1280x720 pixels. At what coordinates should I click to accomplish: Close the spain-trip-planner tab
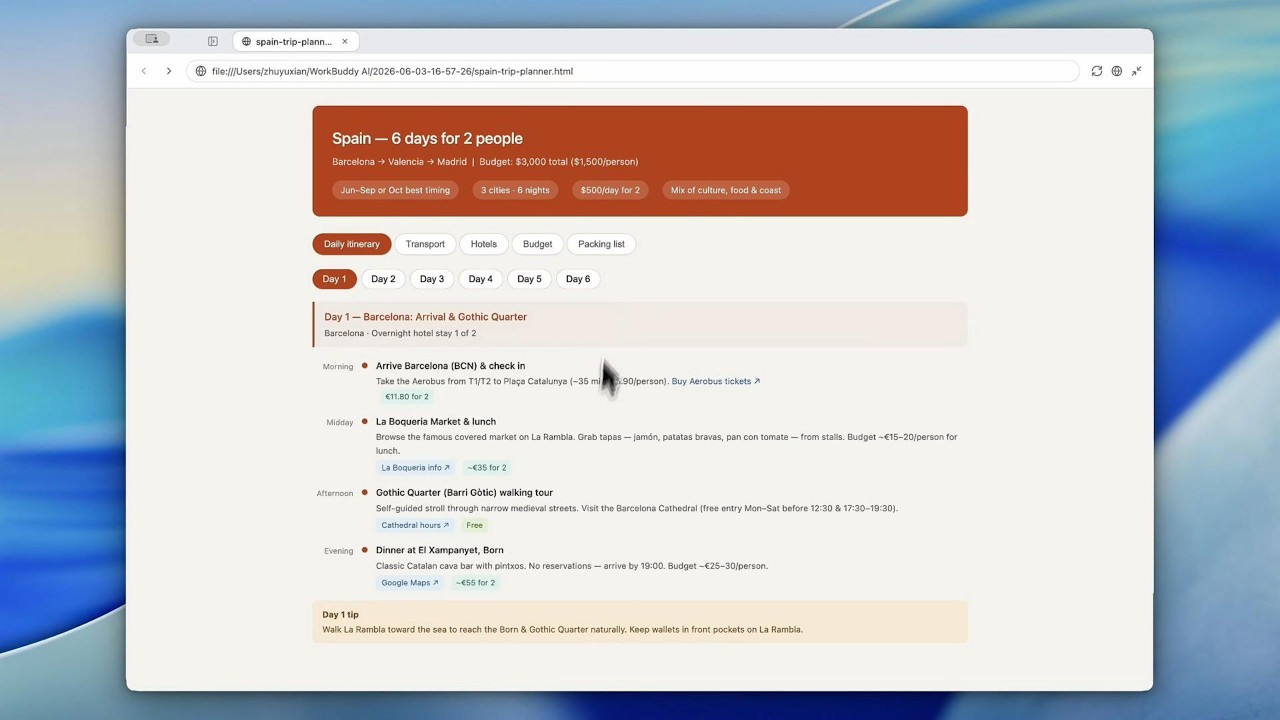click(x=345, y=41)
